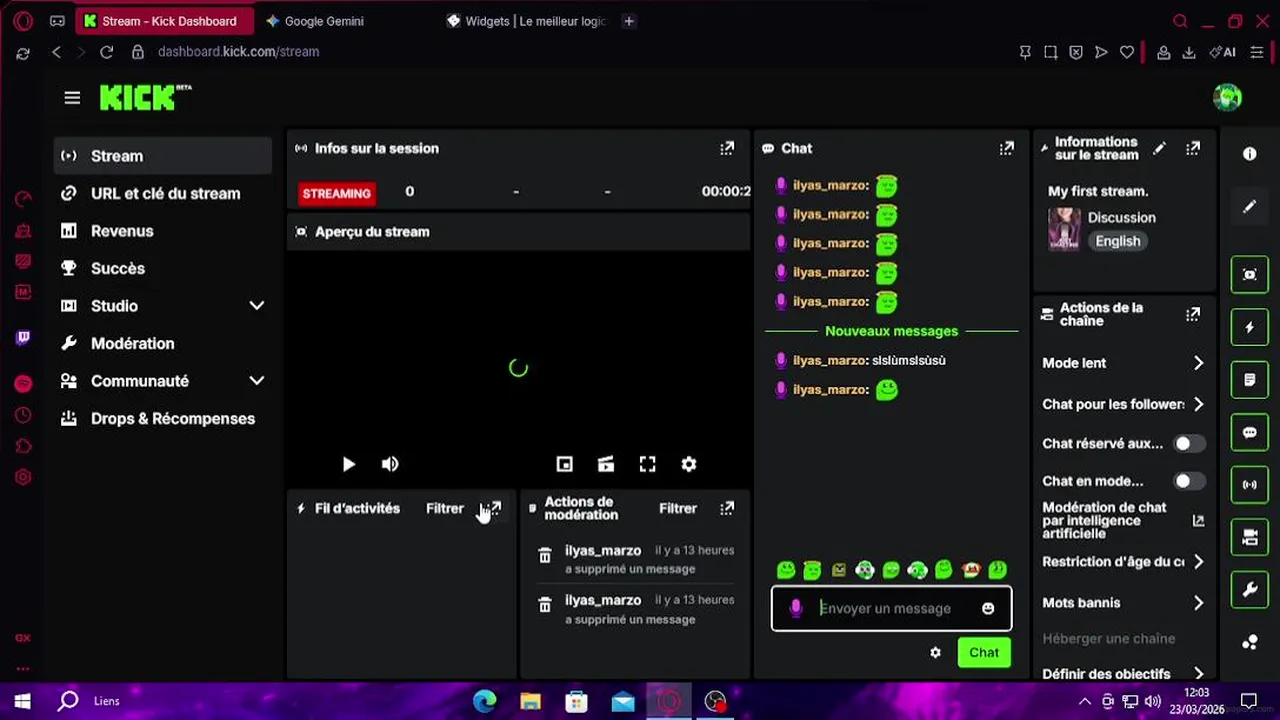This screenshot has height=720, width=1280.
Task: Open Modération de chat par intelligence artificielle link
Action: (x=1123, y=521)
